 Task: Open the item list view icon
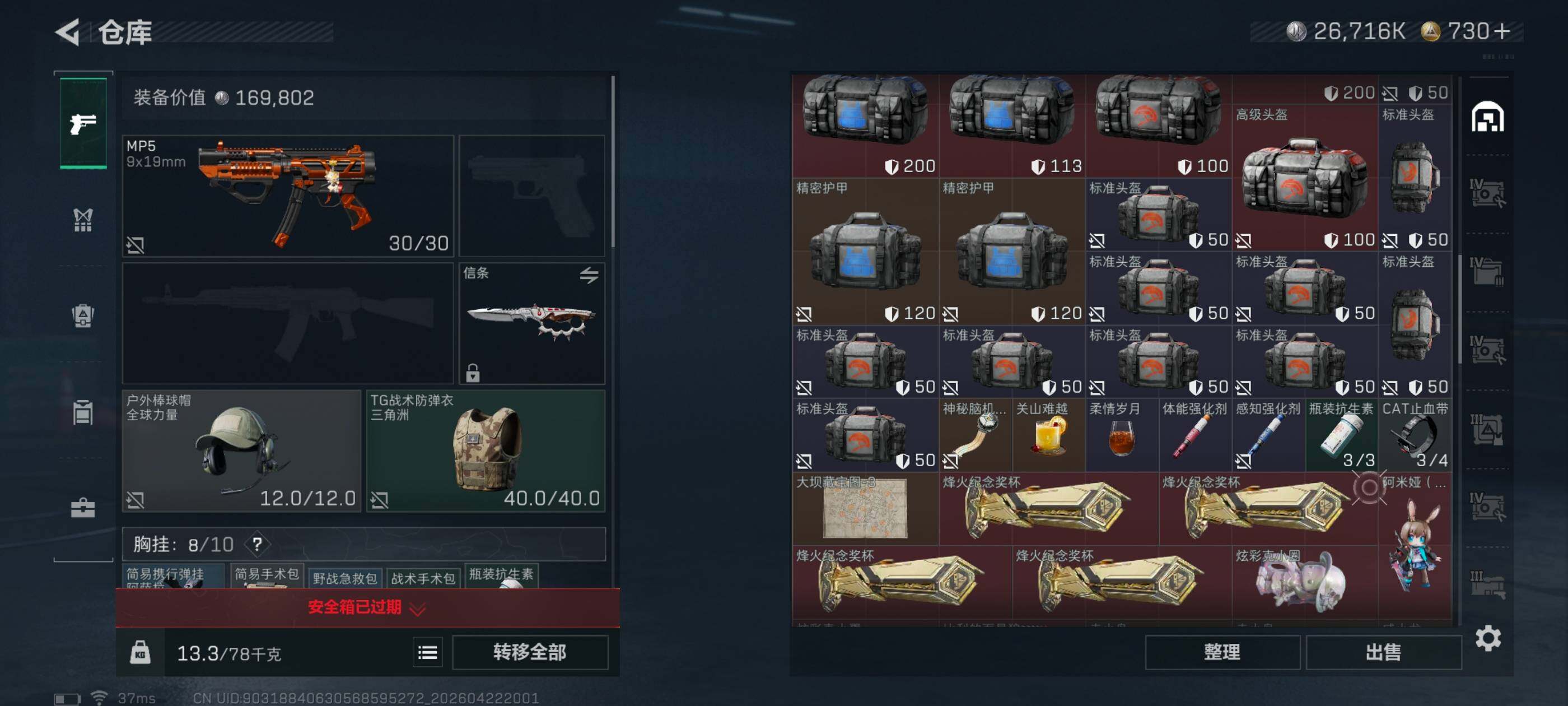(427, 652)
